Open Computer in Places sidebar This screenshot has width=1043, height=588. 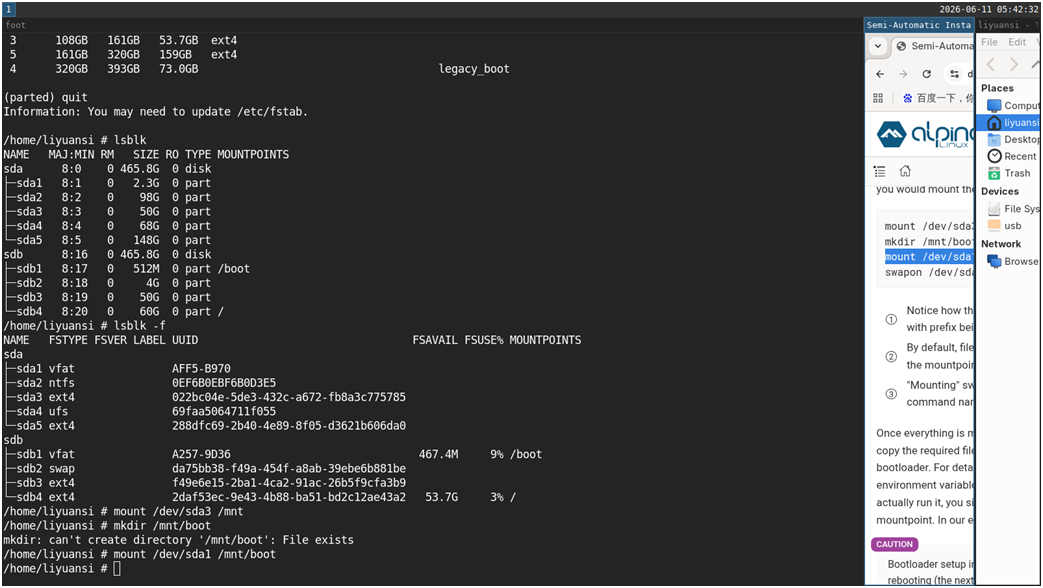coord(1012,106)
